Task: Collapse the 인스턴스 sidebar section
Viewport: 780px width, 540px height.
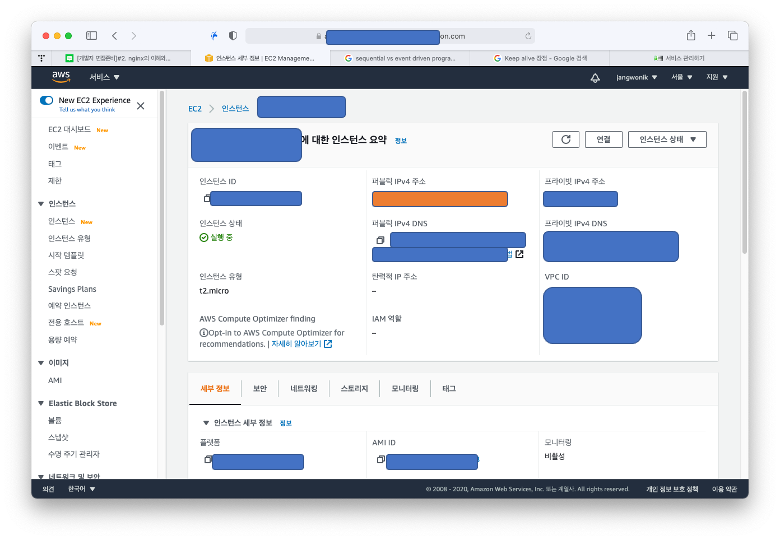Action: 41,204
